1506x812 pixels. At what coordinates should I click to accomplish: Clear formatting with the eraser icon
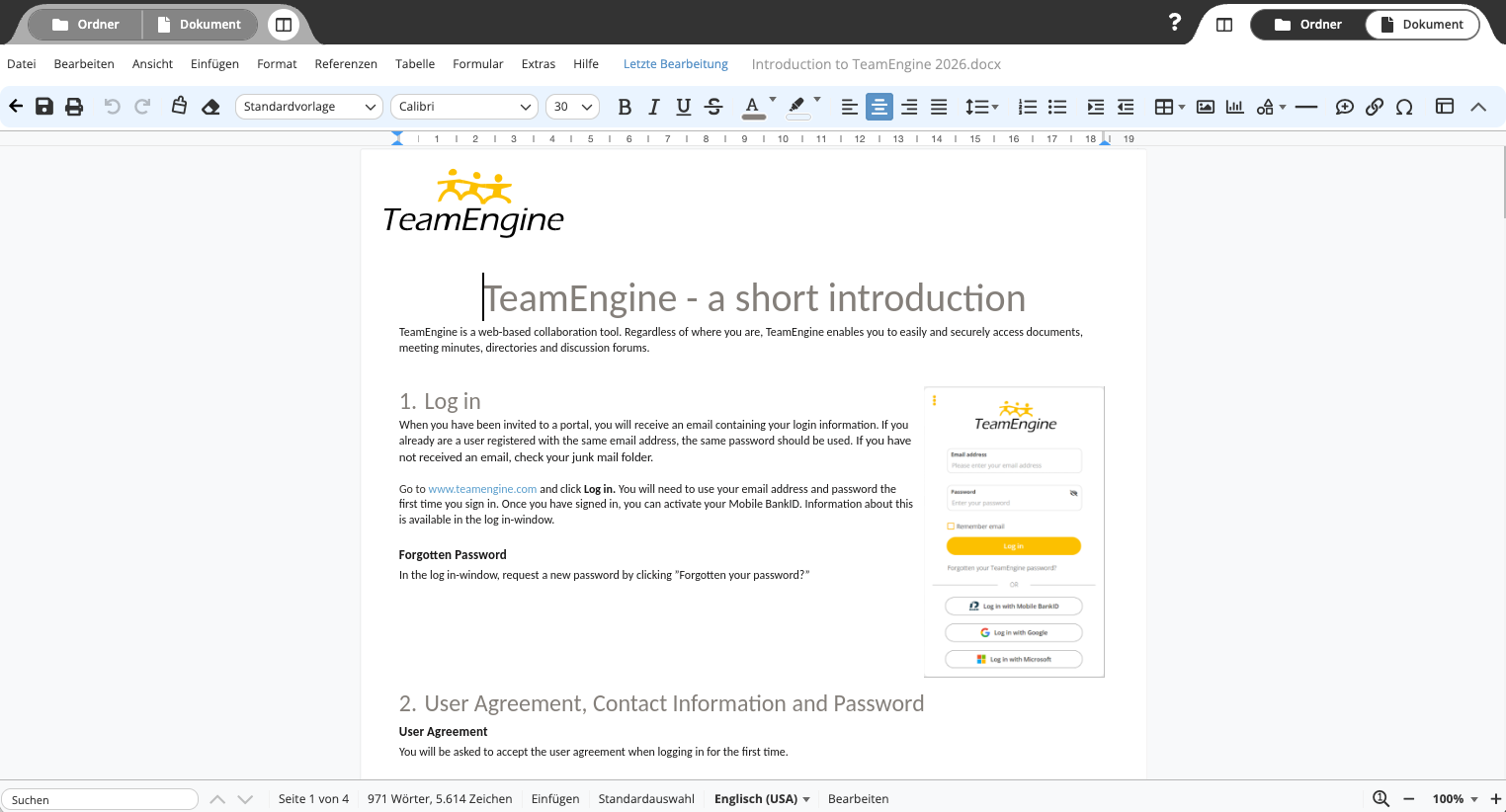coord(210,107)
